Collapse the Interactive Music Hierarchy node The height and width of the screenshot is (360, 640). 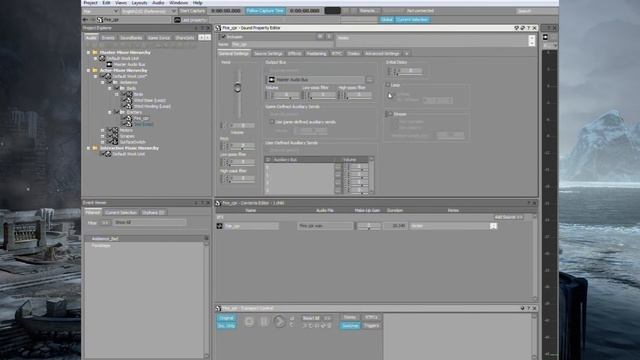[88, 148]
